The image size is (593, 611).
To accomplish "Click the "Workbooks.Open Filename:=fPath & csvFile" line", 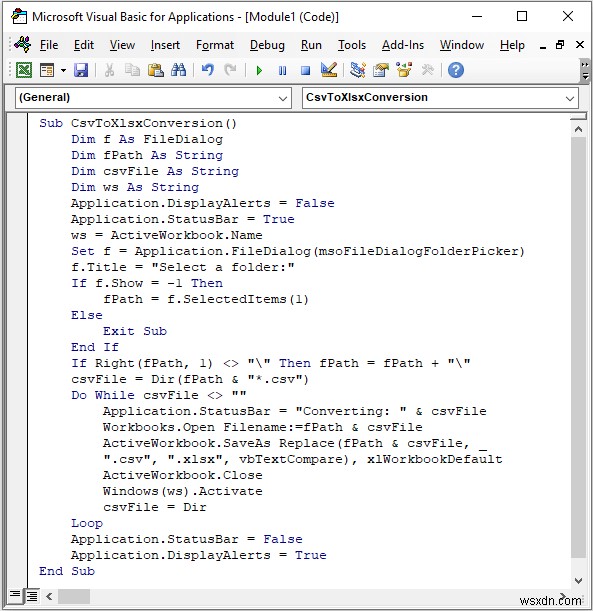I will tap(263, 427).
